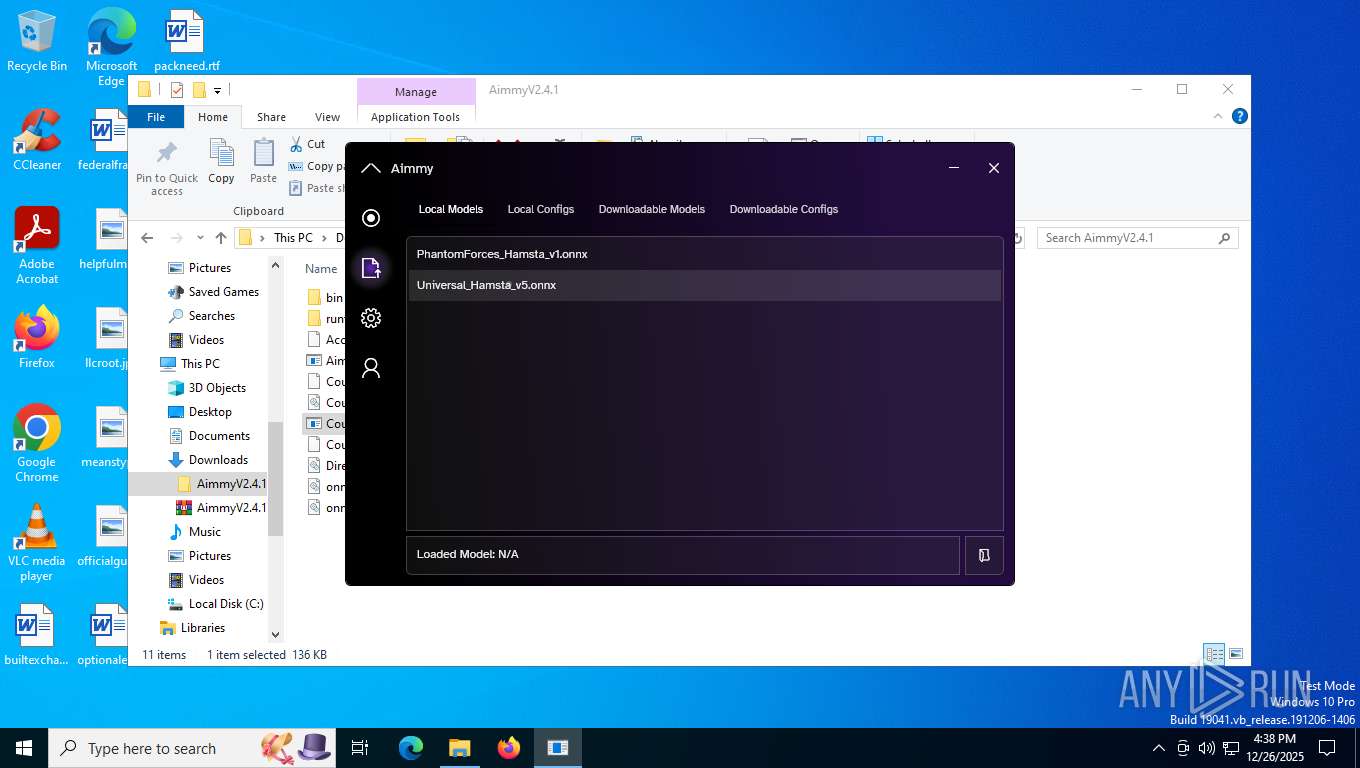Switch to Local Configs tab
The height and width of the screenshot is (768, 1360).
541,209
